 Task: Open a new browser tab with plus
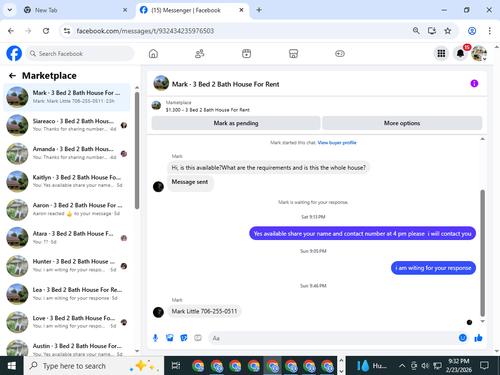click(x=259, y=10)
